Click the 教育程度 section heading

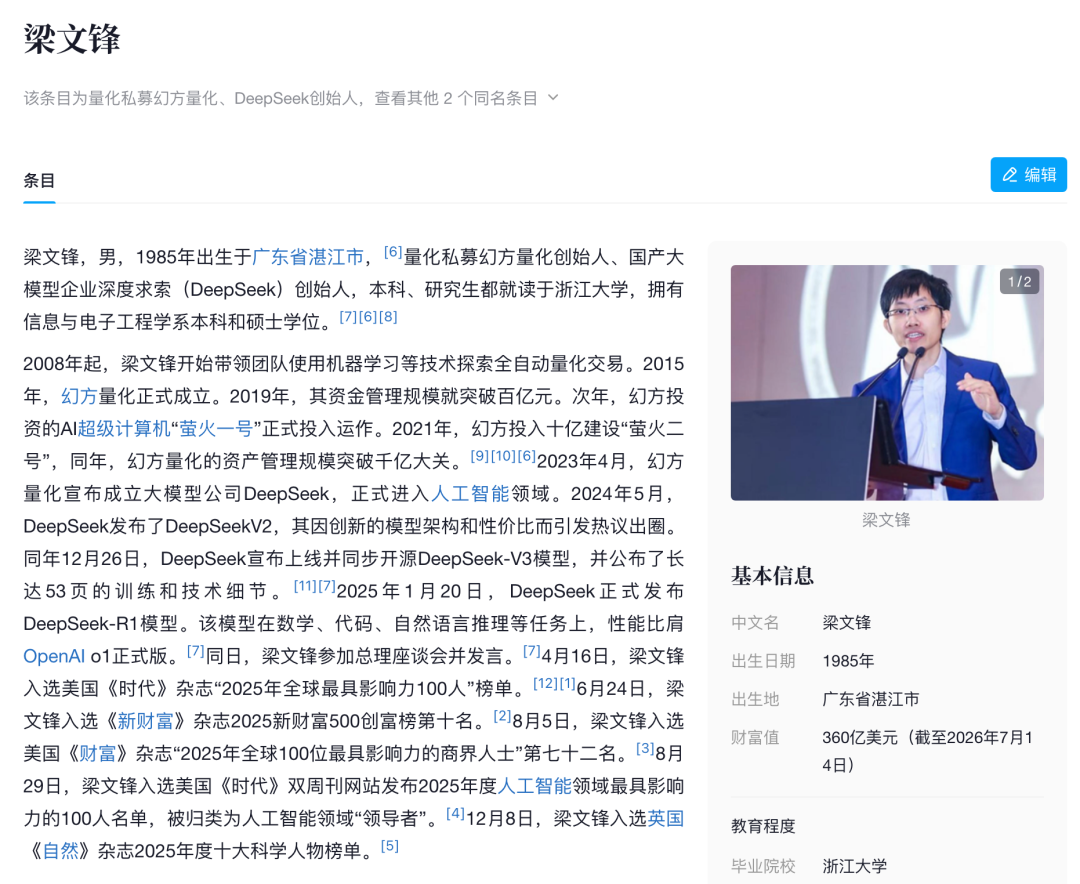coord(763,826)
